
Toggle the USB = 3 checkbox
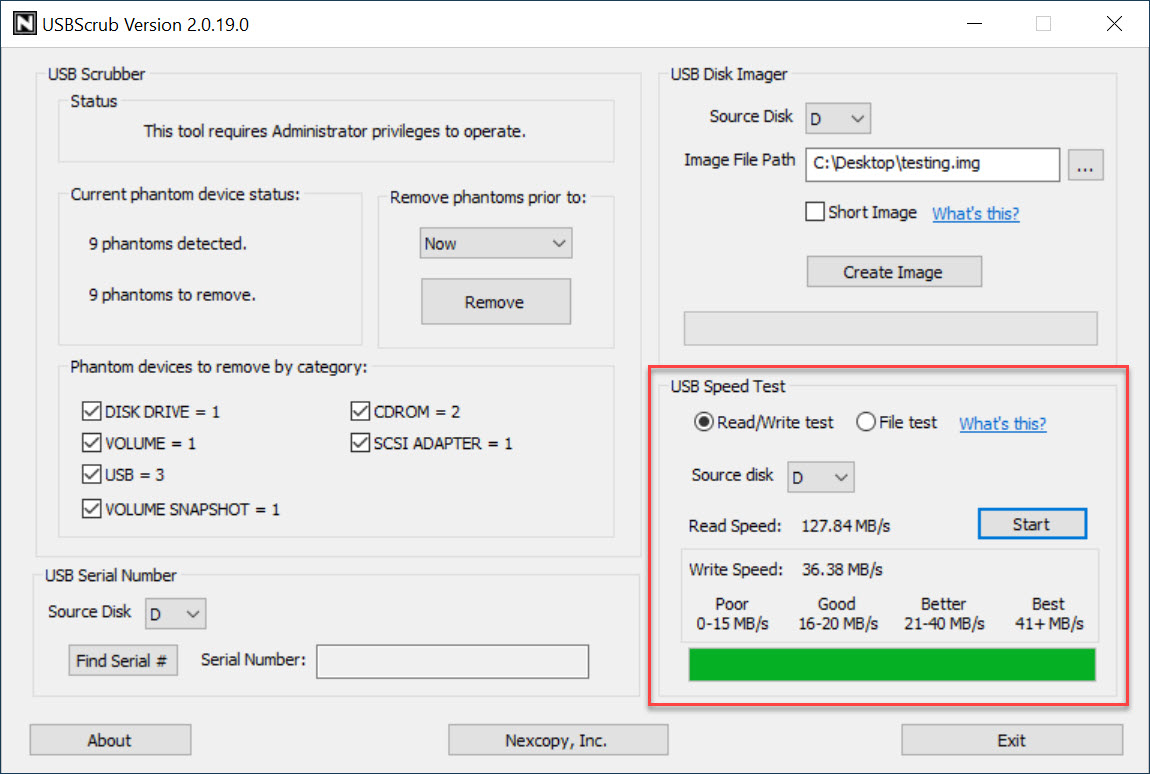90,475
